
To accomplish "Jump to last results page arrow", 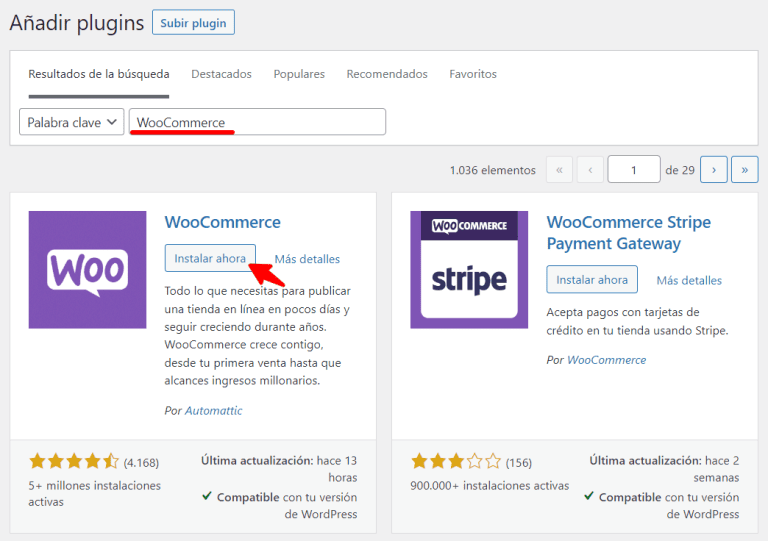I will [x=744, y=170].
